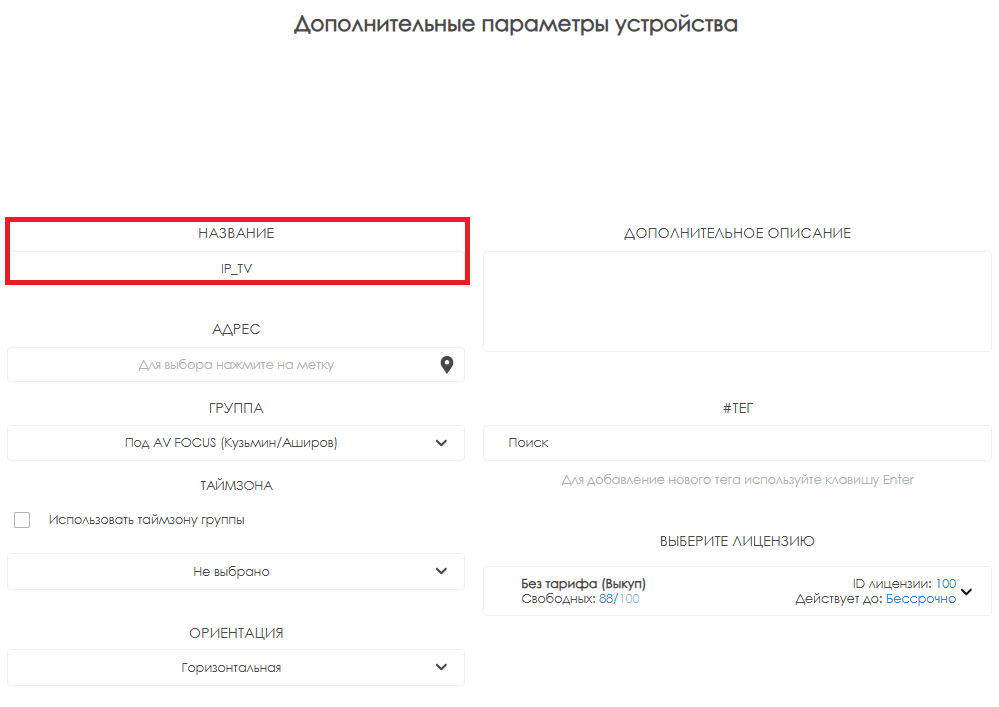999x707 pixels.
Task: Click the Использовать таймзону группы label text
Action: [146, 520]
